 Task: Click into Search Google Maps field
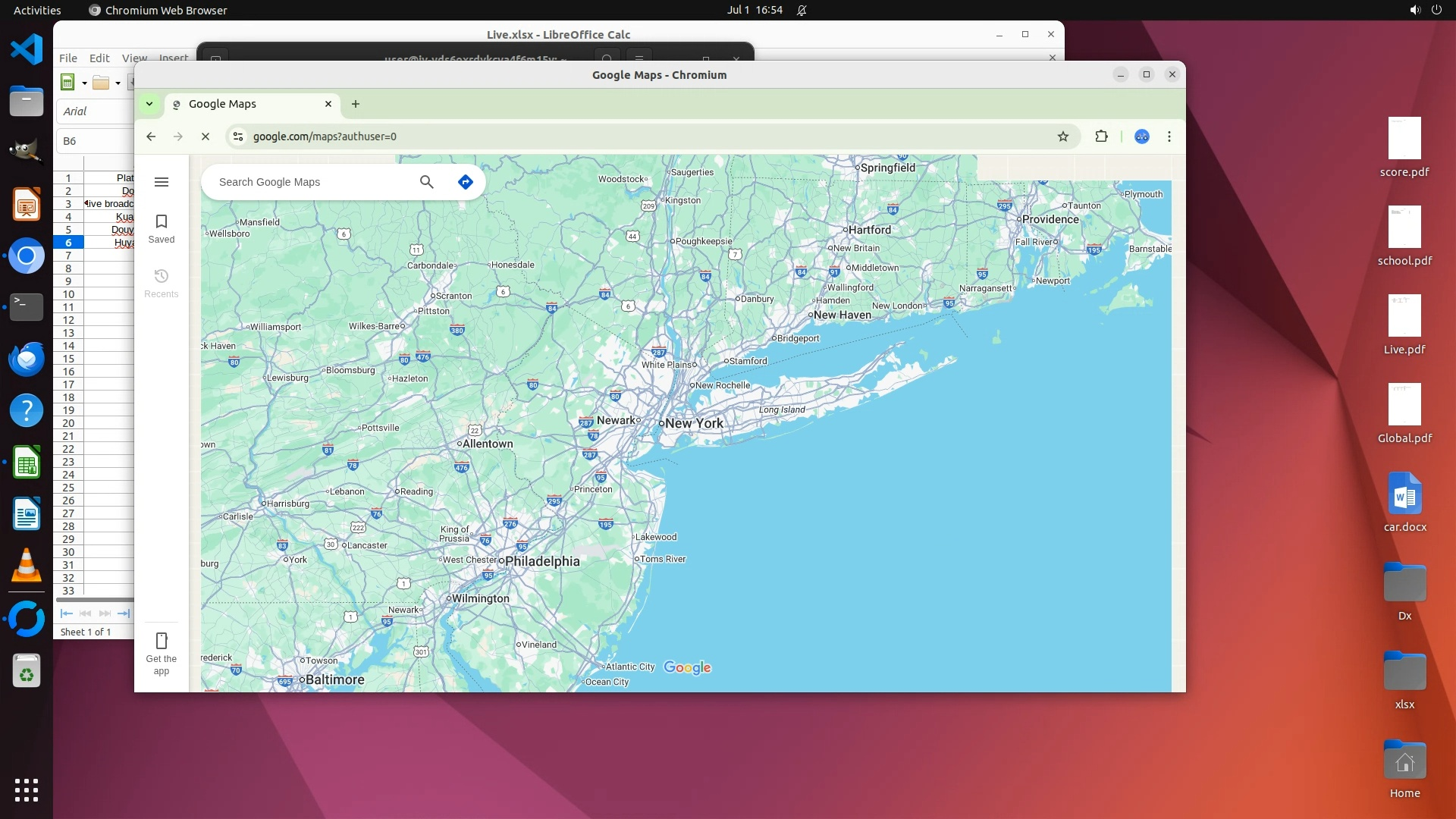click(311, 182)
